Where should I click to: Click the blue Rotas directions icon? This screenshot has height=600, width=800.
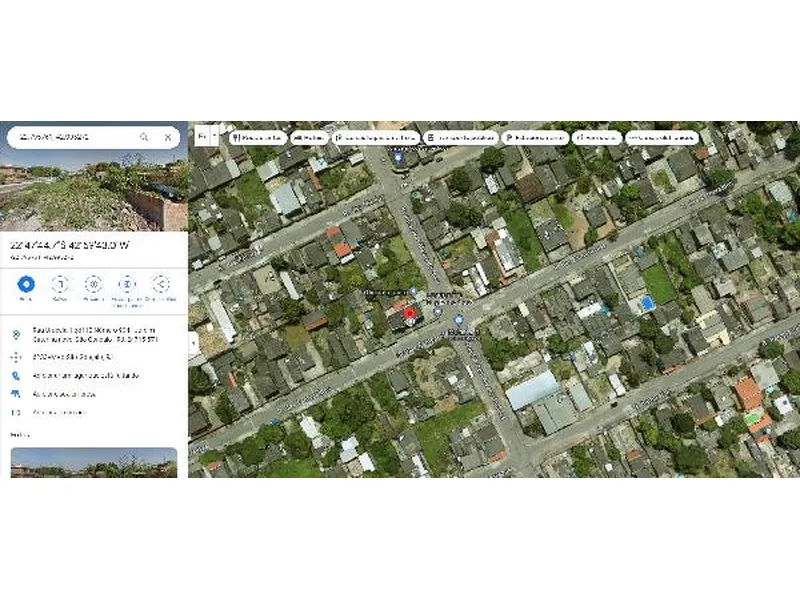point(26,284)
